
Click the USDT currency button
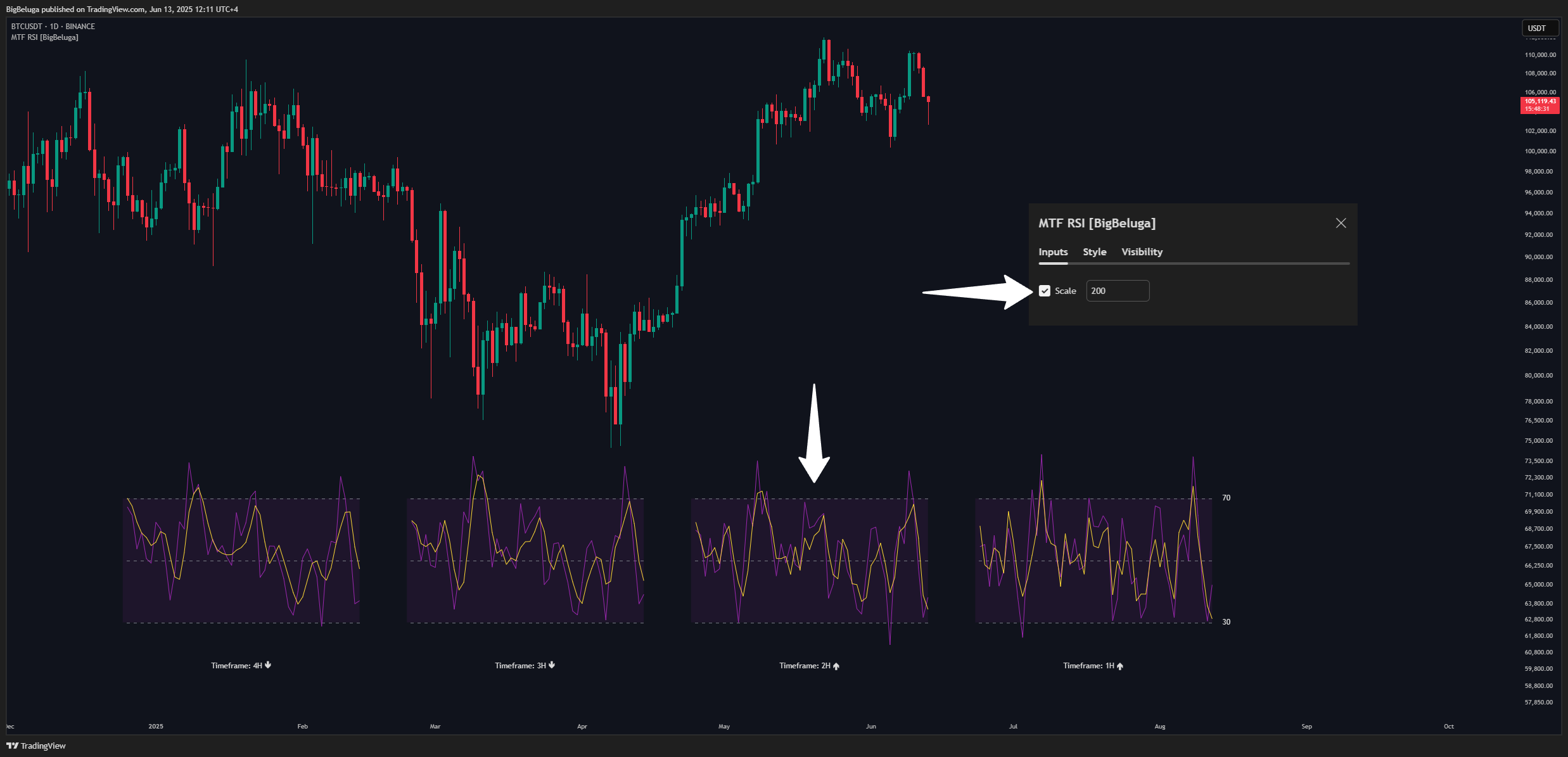click(x=1539, y=28)
